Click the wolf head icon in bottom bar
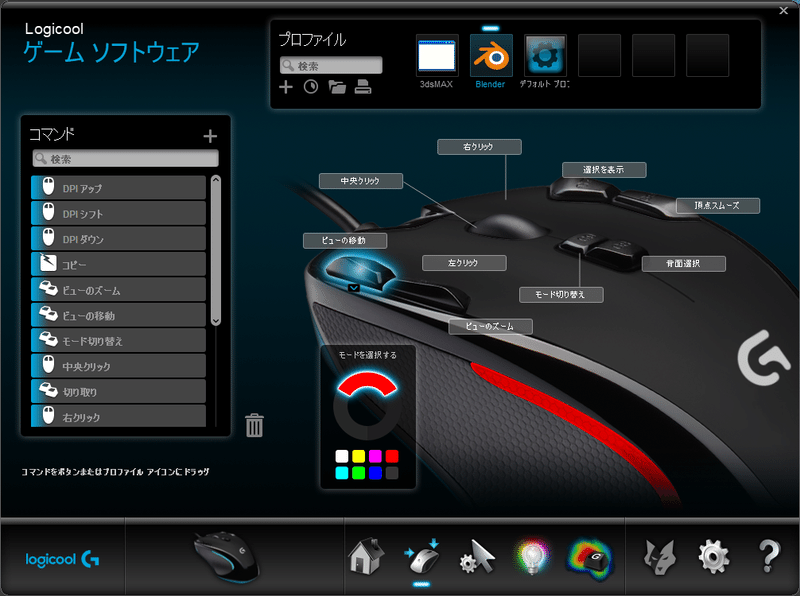 (659, 557)
